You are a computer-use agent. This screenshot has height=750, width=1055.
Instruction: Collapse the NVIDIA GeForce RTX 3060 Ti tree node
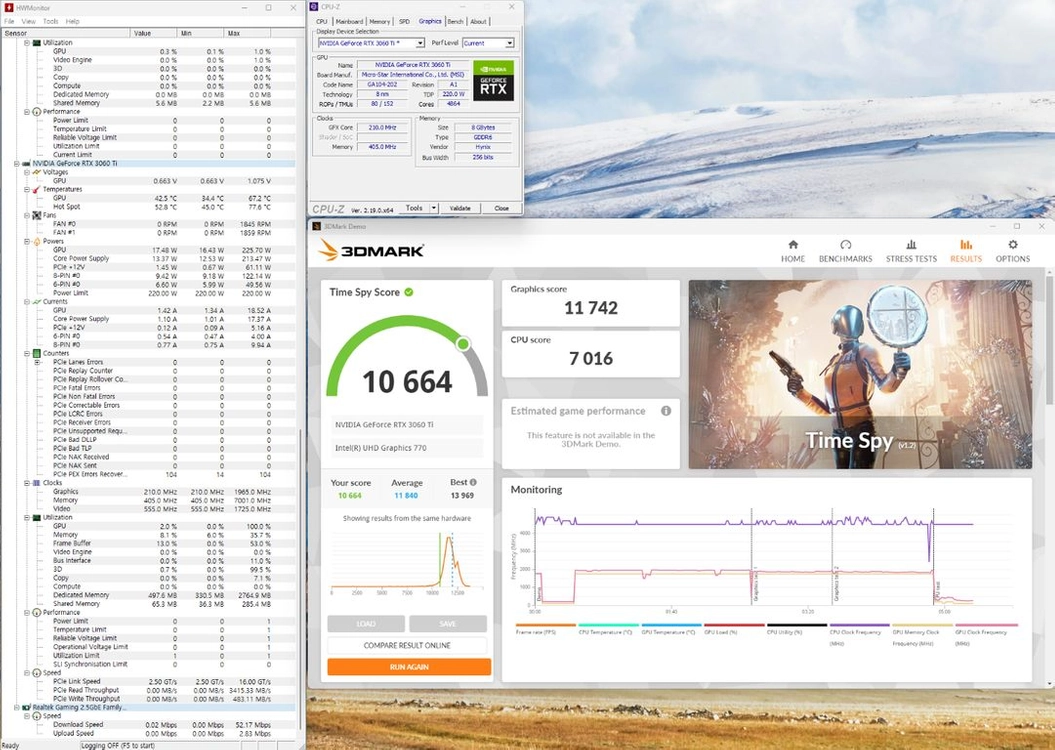pos(17,163)
